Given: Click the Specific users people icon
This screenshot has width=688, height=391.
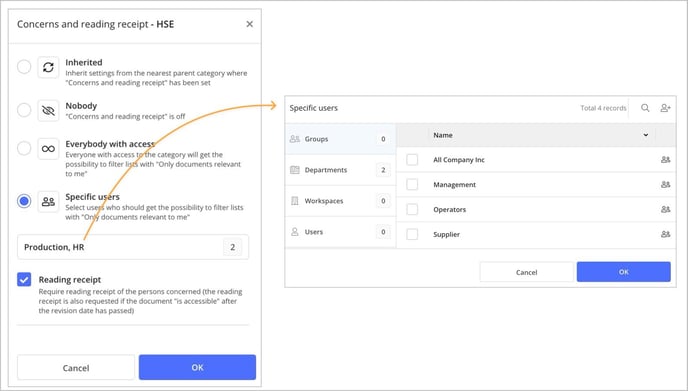Looking at the screenshot, I should click(x=48, y=201).
